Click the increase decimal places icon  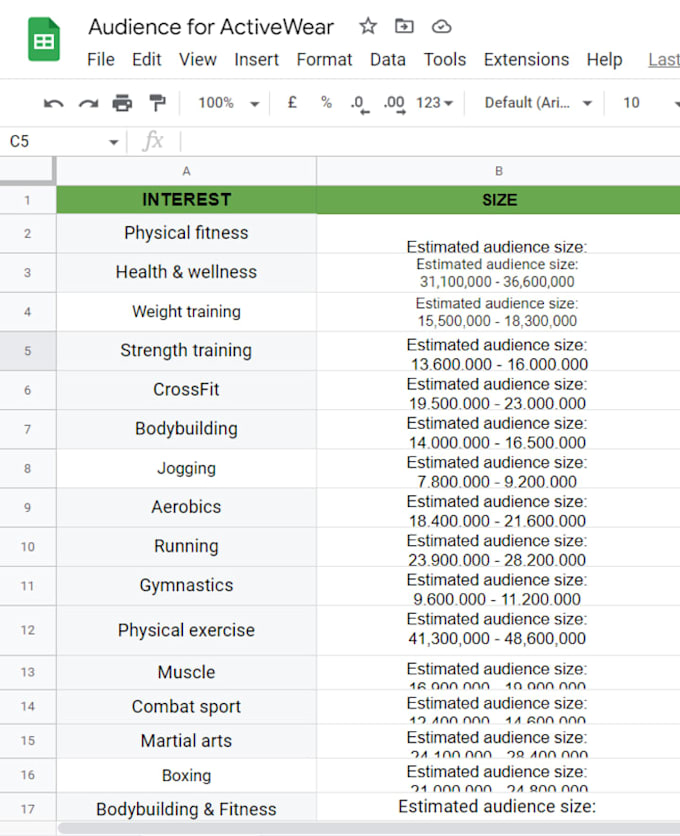tap(392, 102)
